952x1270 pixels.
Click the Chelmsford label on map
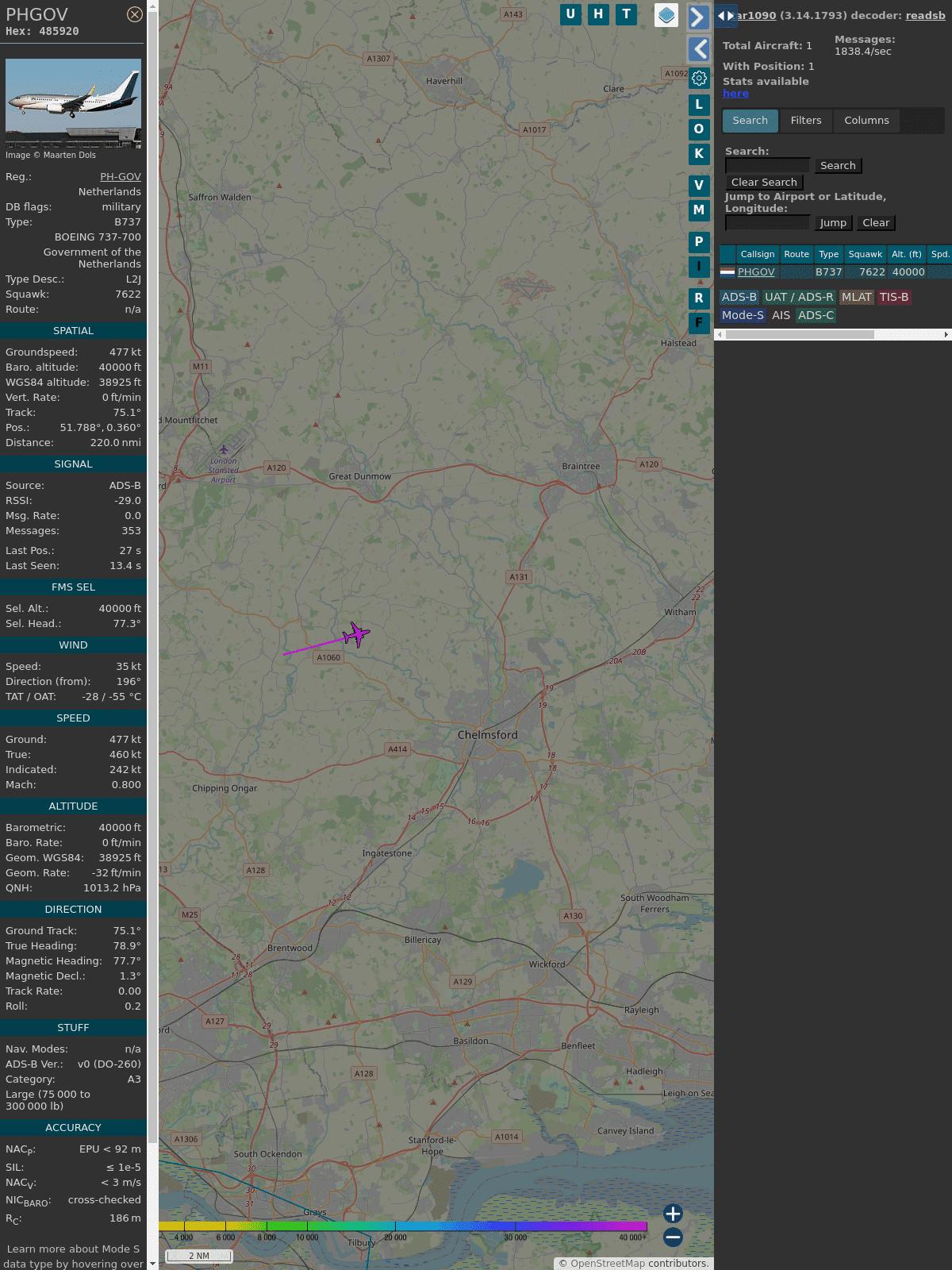click(487, 736)
